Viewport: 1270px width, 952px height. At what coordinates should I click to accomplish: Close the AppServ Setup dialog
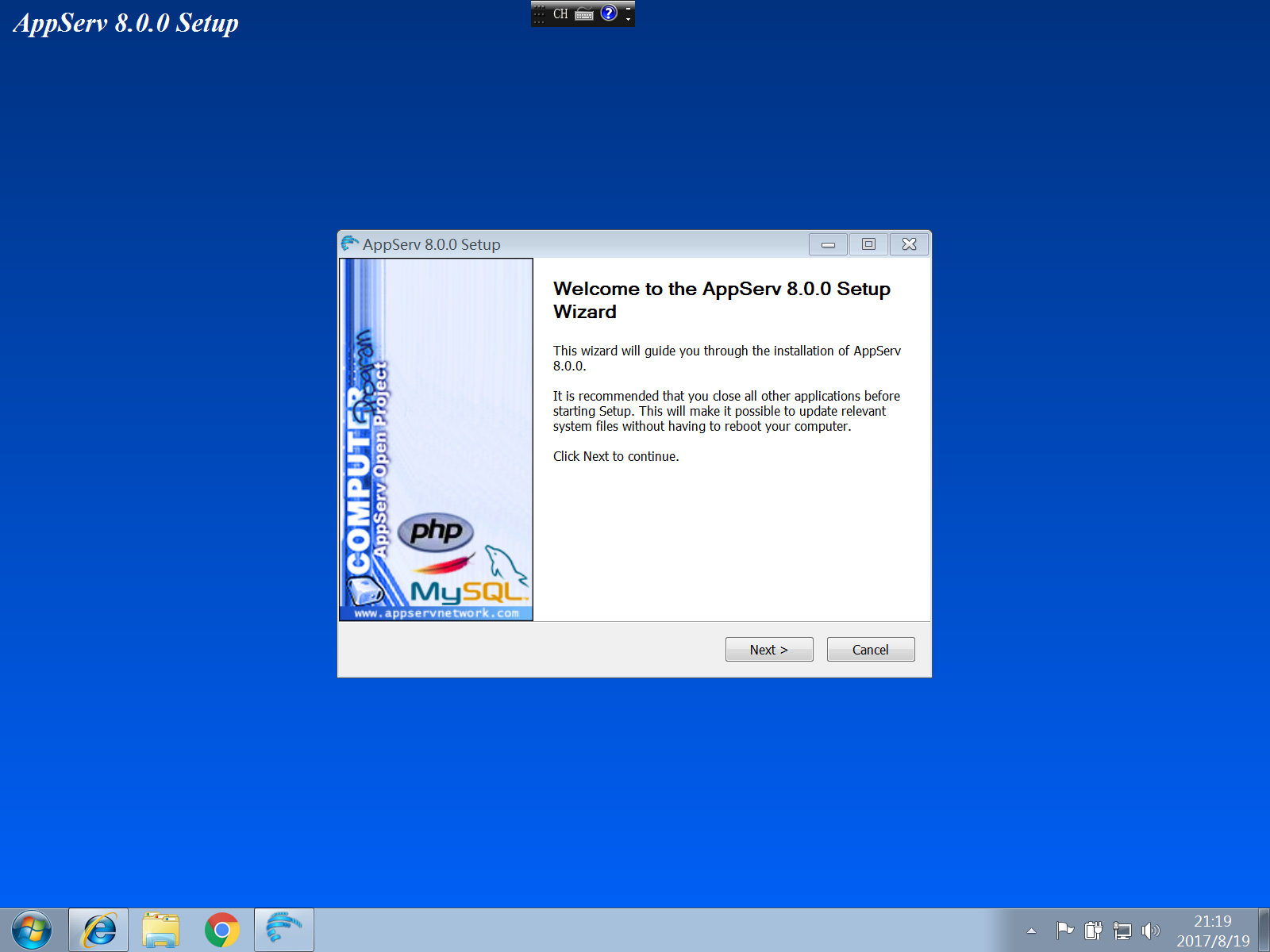(910, 244)
